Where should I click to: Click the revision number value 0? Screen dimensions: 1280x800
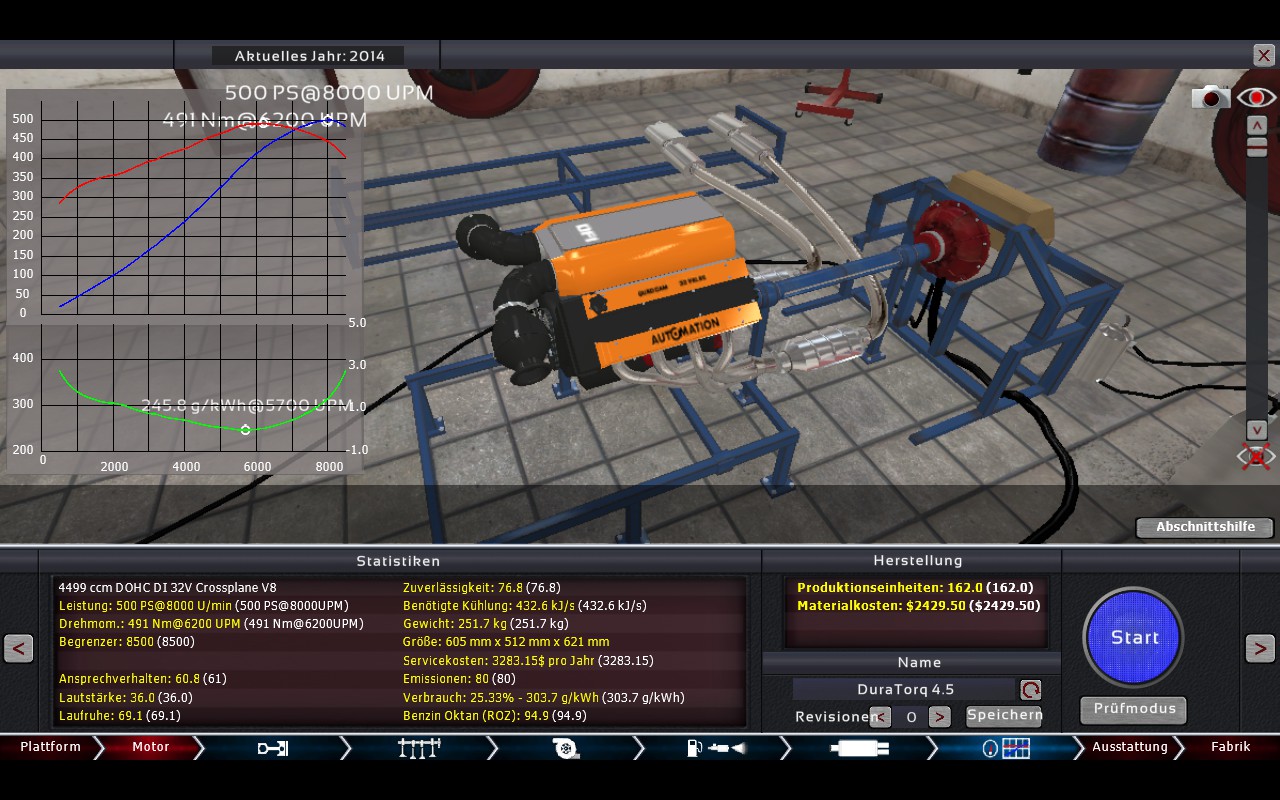point(910,717)
